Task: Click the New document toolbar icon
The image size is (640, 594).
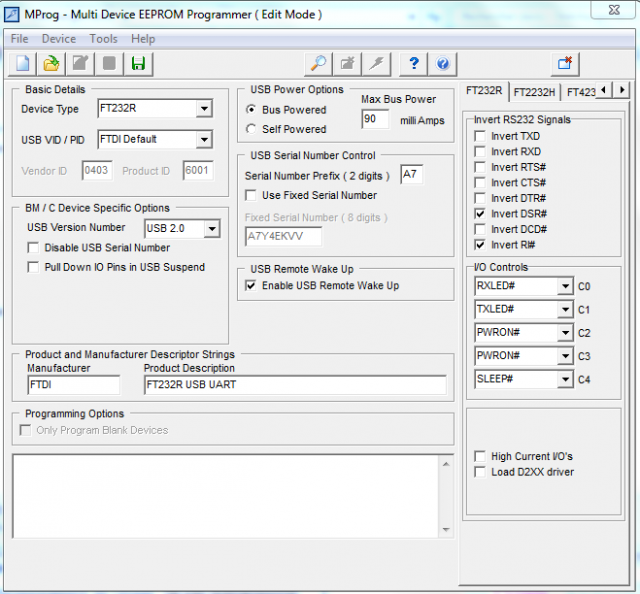Action: (22, 64)
